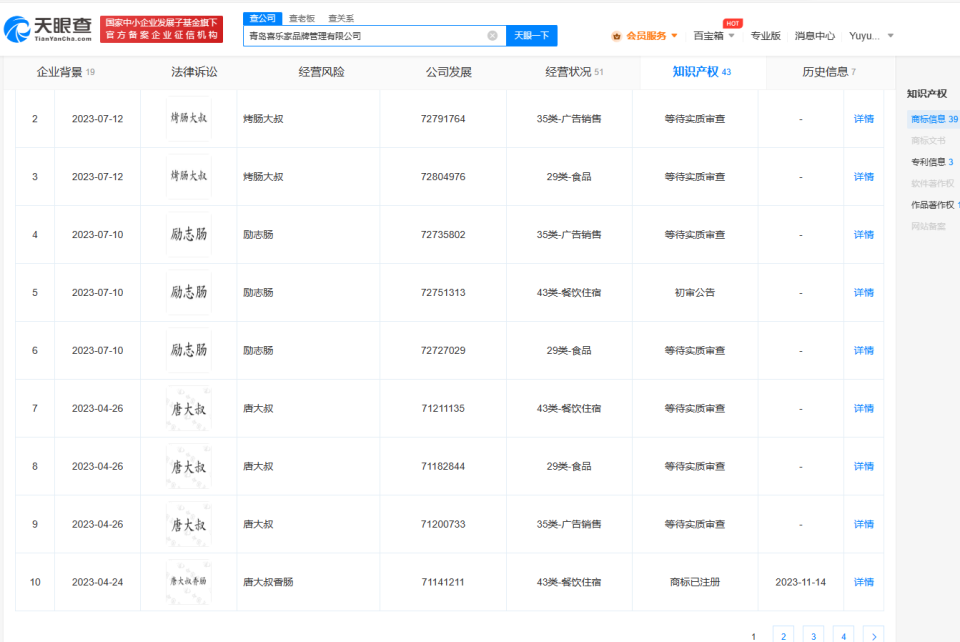Open the 法律诉讼 tab
The width and height of the screenshot is (960, 642).
(x=196, y=72)
